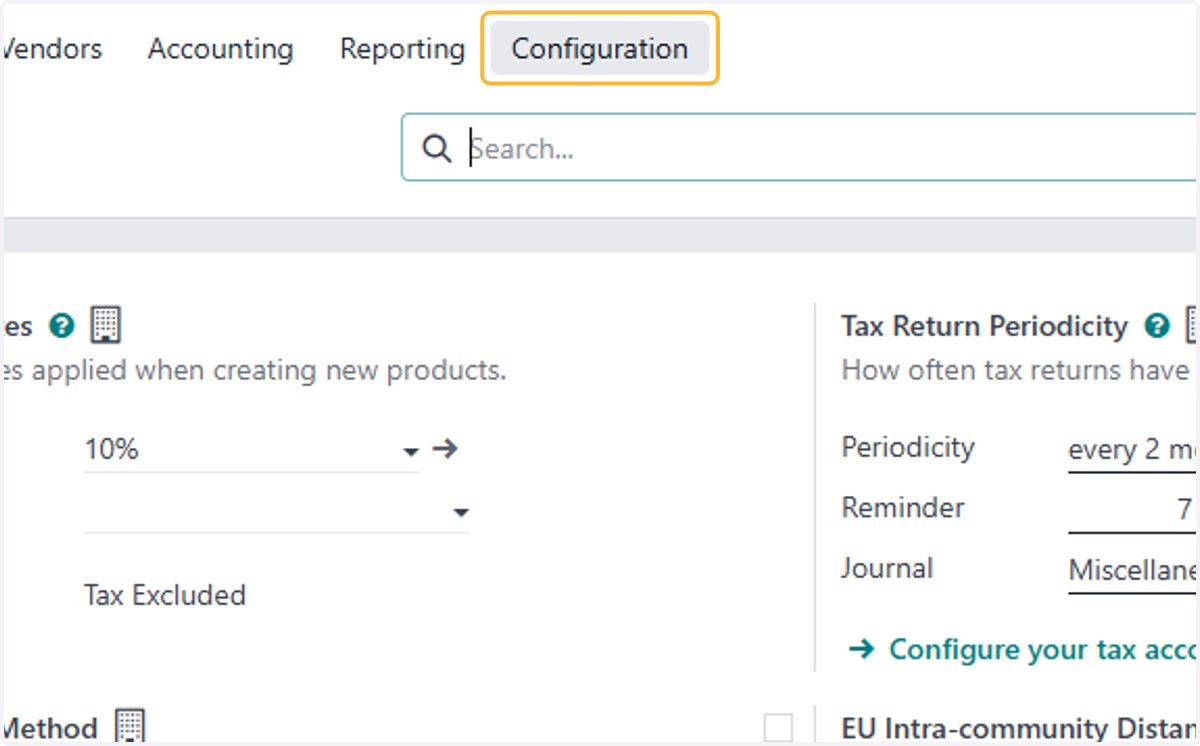Open the Accounting menu

tap(221, 49)
